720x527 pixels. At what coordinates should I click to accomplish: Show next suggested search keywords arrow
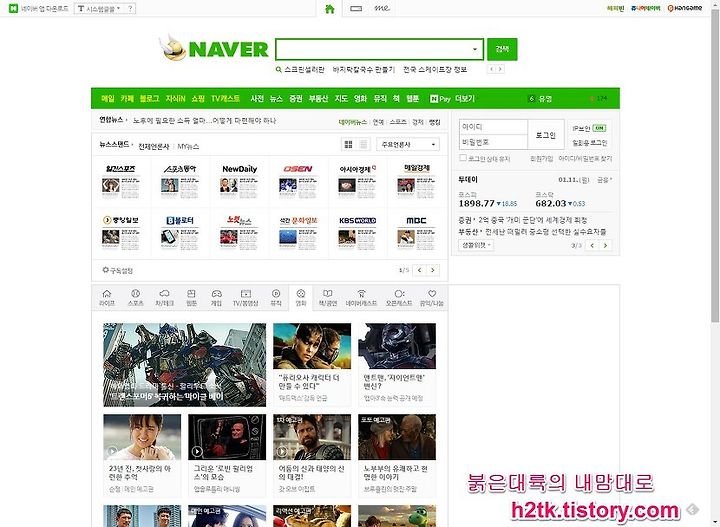tap(500, 69)
